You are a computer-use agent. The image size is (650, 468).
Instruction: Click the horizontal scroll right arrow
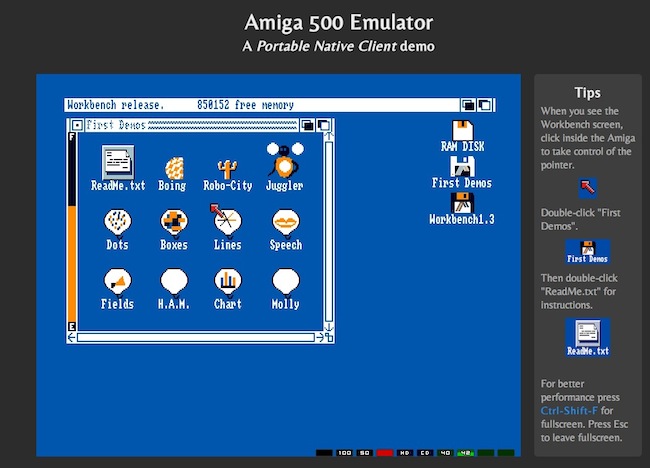(320, 337)
